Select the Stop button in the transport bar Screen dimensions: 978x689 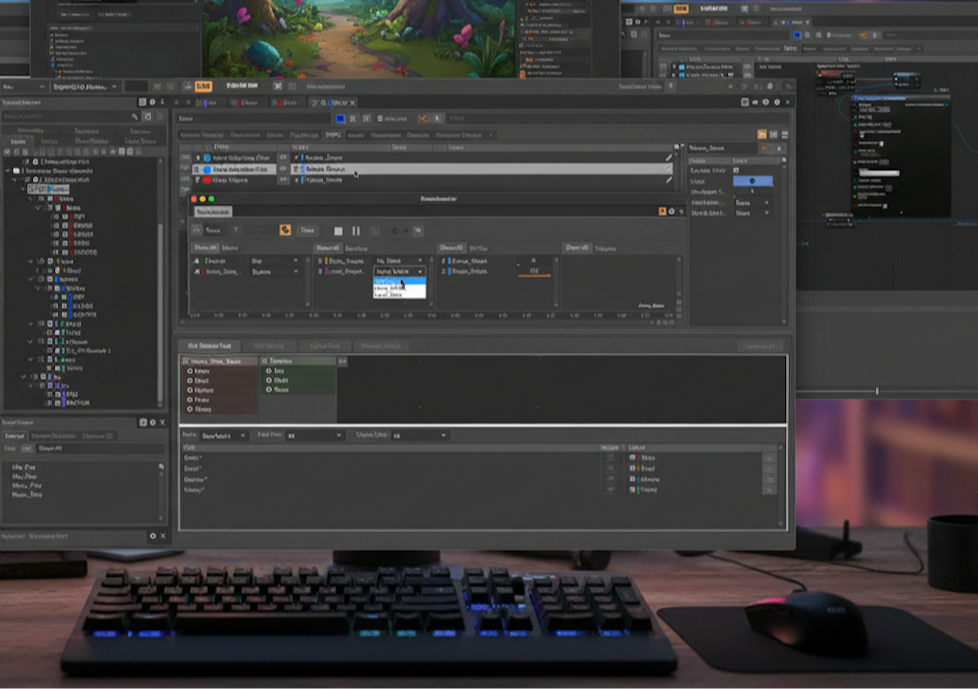[338, 229]
